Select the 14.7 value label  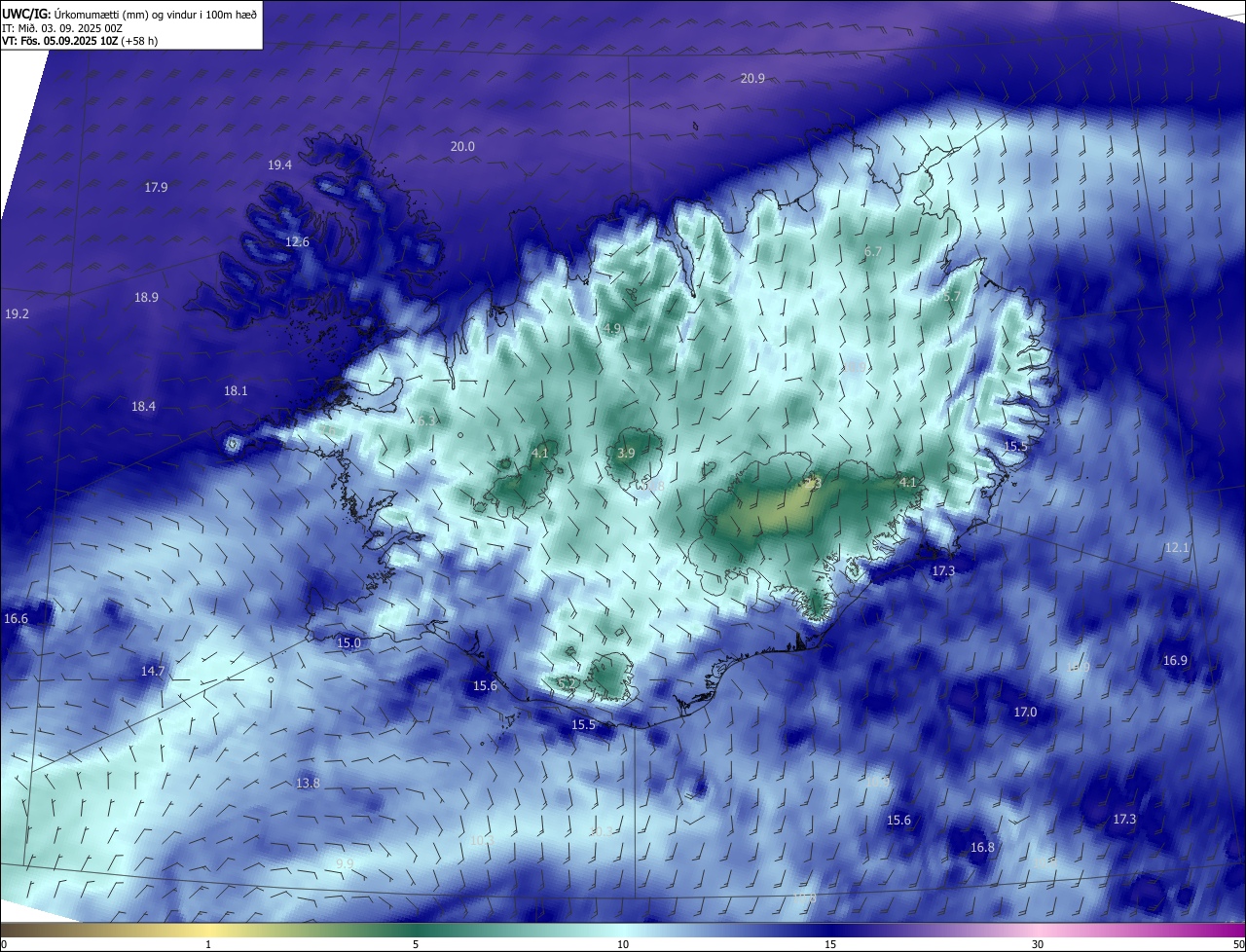click(153, 671)
